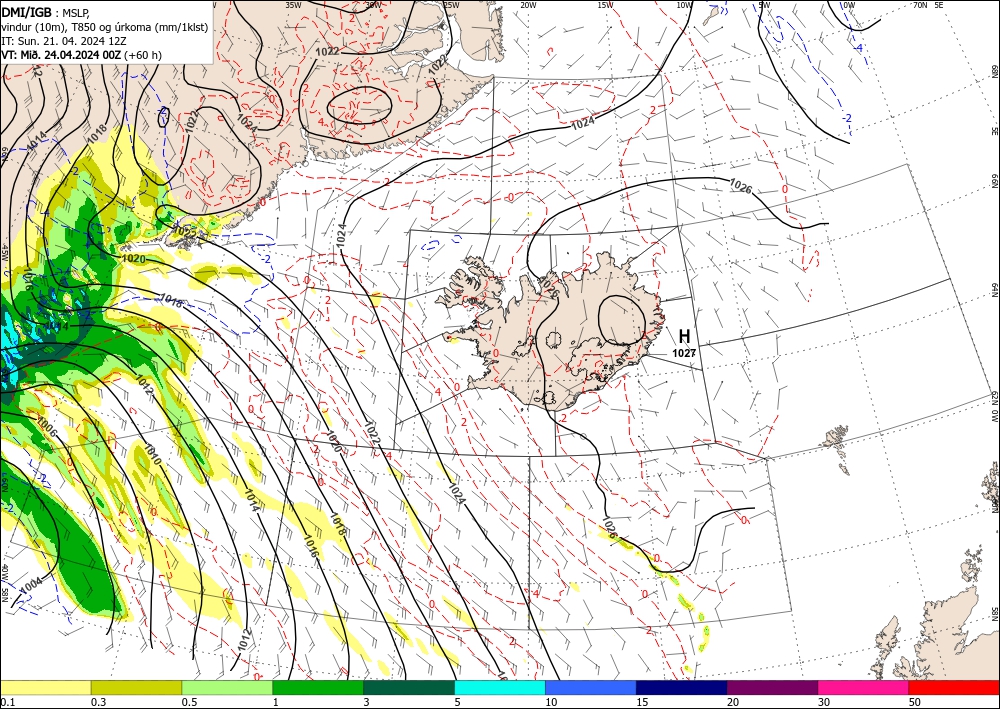Click the light green 0.5–1 mm legend swatch
The width and height of the screenshot is (1000, 709).
(x=227, y=687)
